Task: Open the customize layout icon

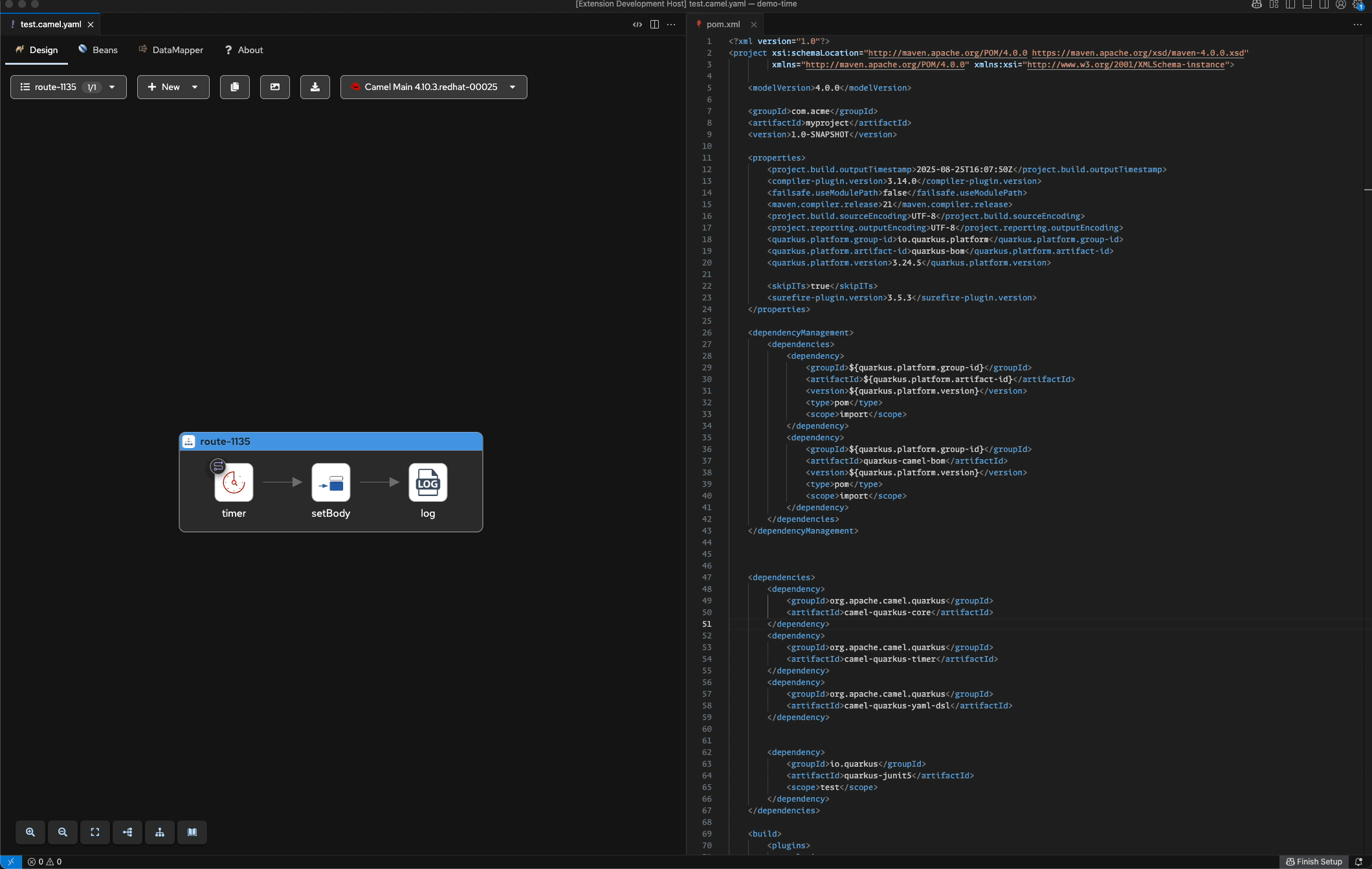Action: (x=1274, y=5)
